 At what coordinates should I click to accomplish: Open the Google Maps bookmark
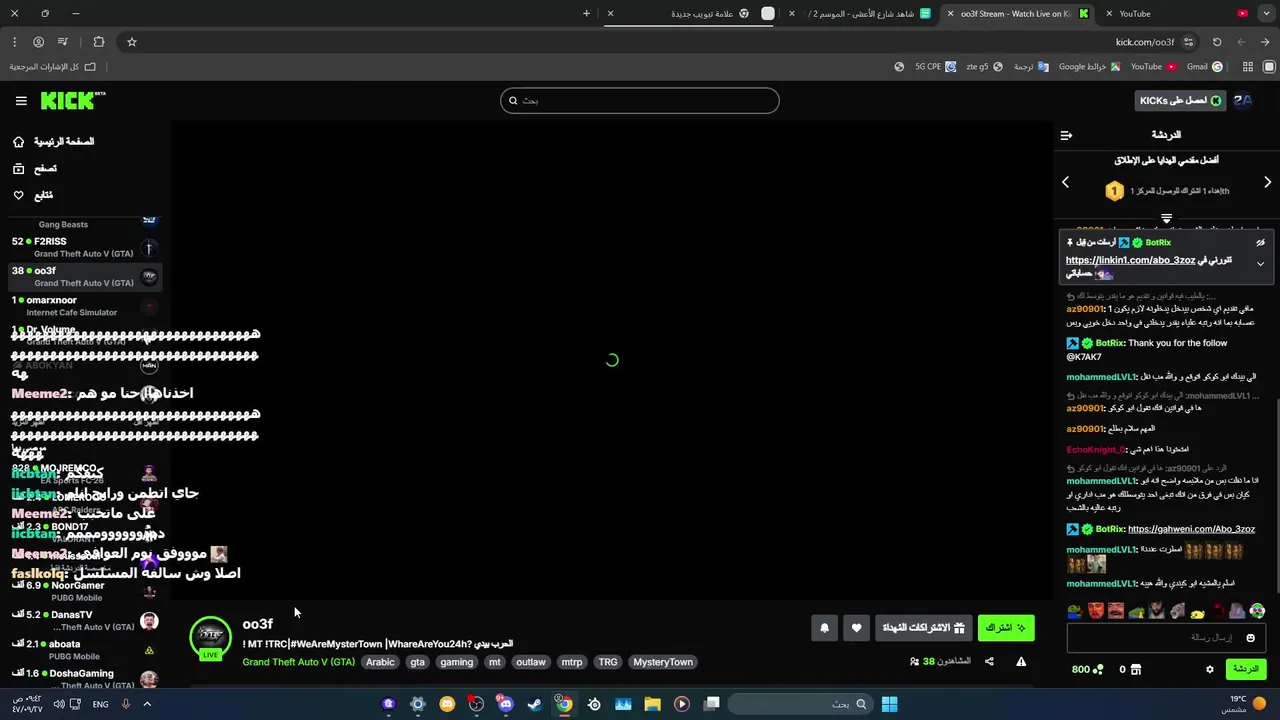tap(1090, 67)
